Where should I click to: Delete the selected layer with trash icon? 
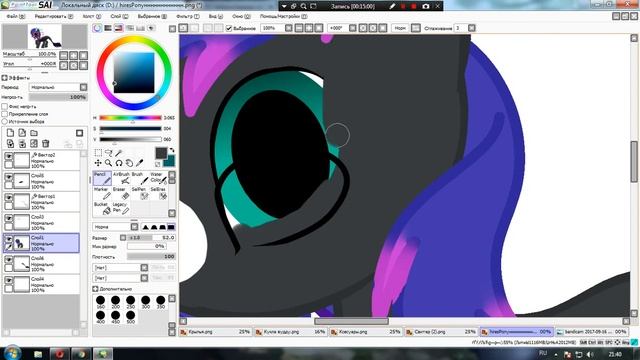pyautogui.click(x=46, y=144)
